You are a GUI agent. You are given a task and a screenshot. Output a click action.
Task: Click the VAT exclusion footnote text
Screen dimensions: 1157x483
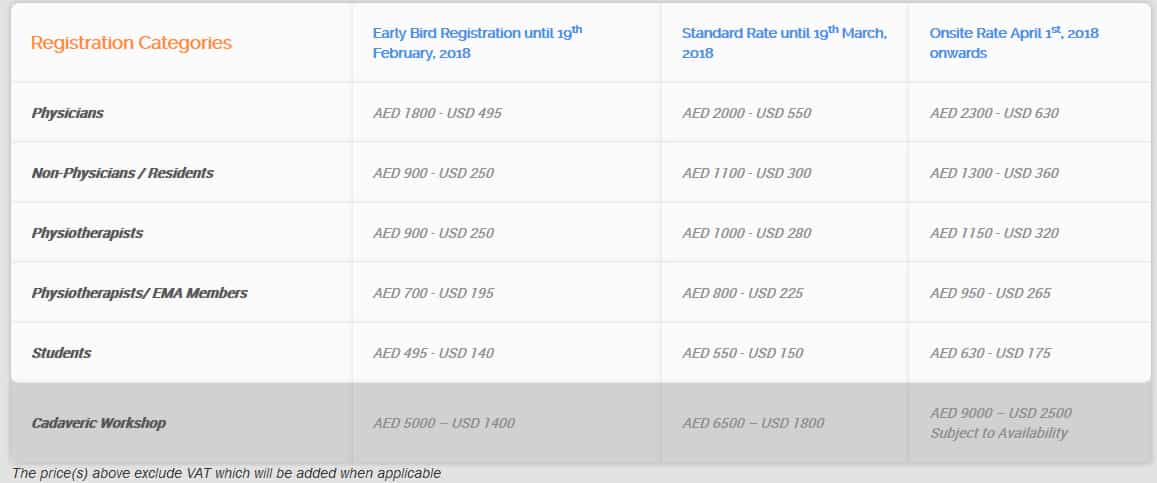[x=226, y=473]
